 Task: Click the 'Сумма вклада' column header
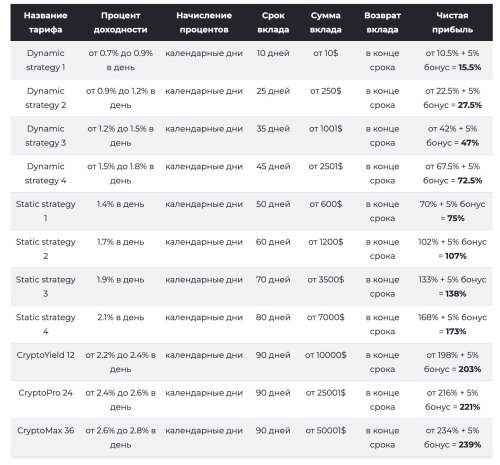click(325, 23)
